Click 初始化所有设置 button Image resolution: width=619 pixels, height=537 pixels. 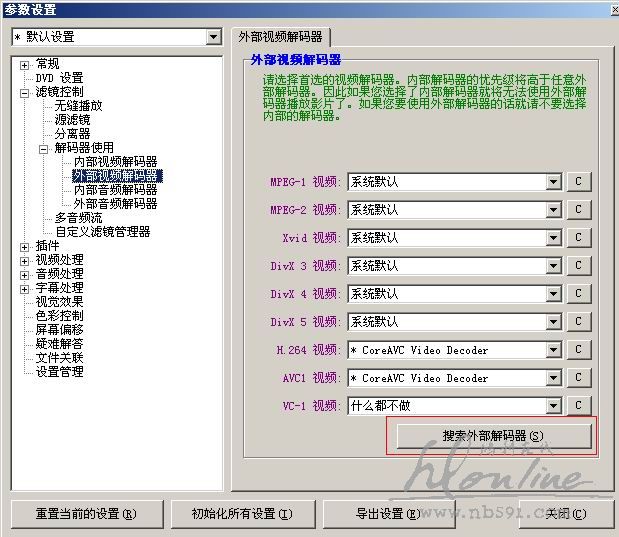point(243,514)
